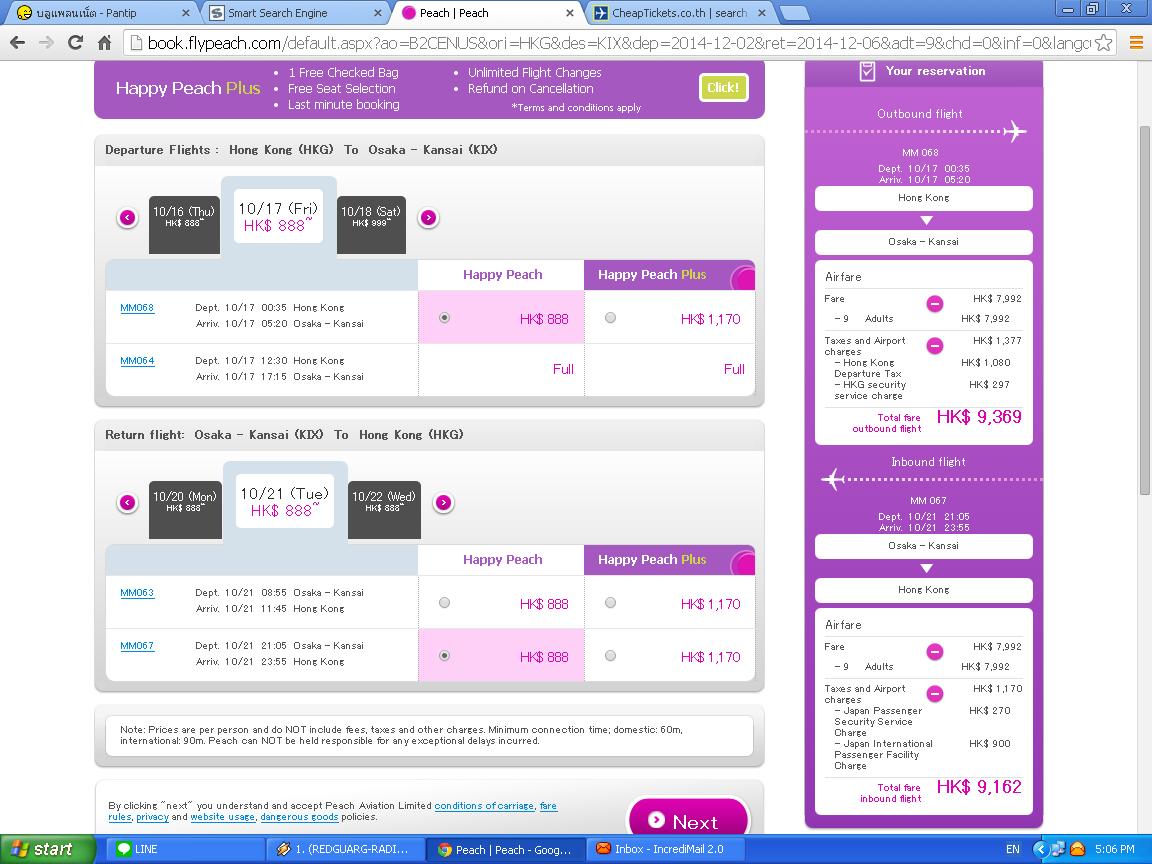Open flight MM067 details link

coord(137,645)
